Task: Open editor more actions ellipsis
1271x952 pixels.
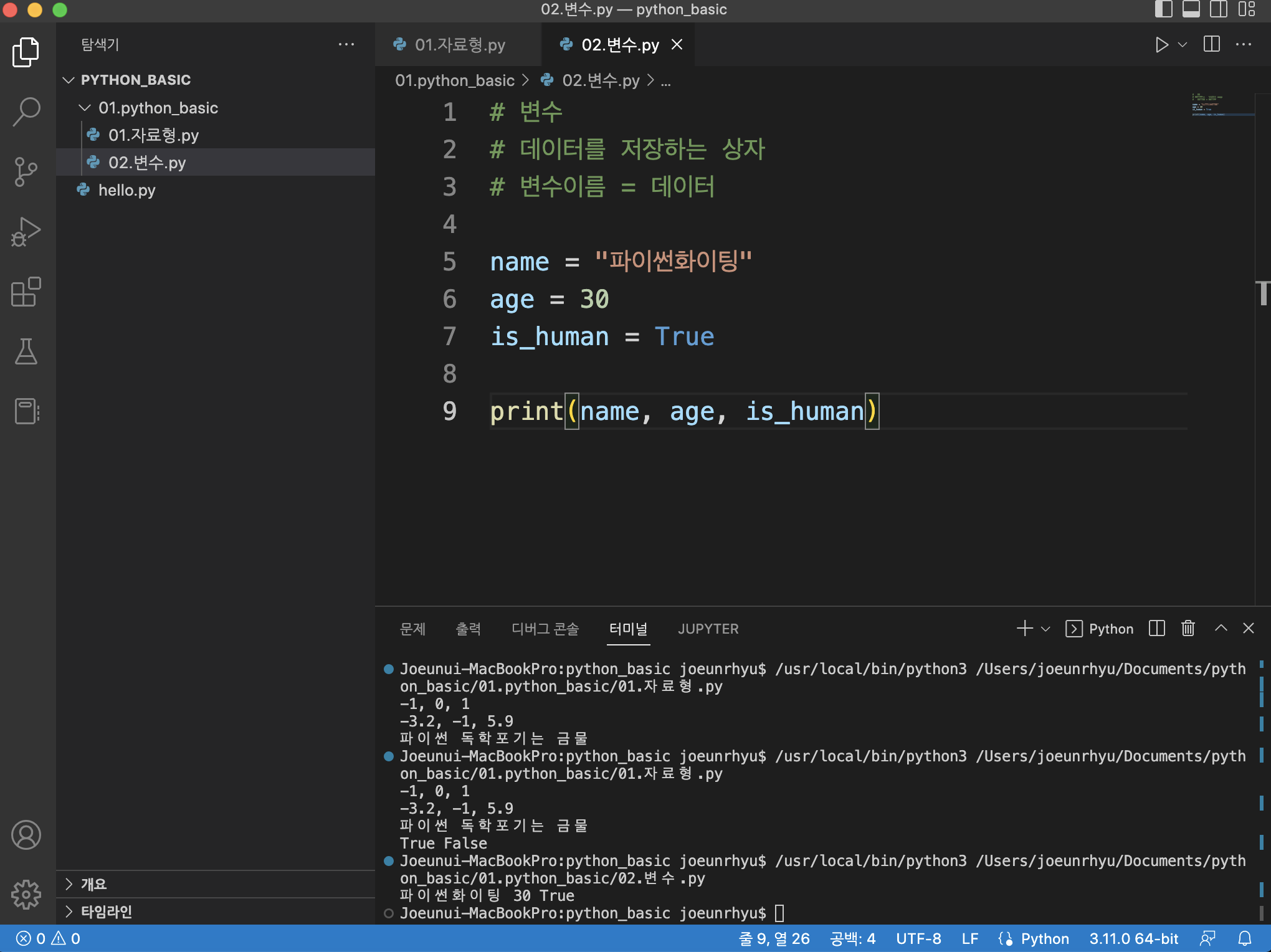Action: tap(1244, 45)
